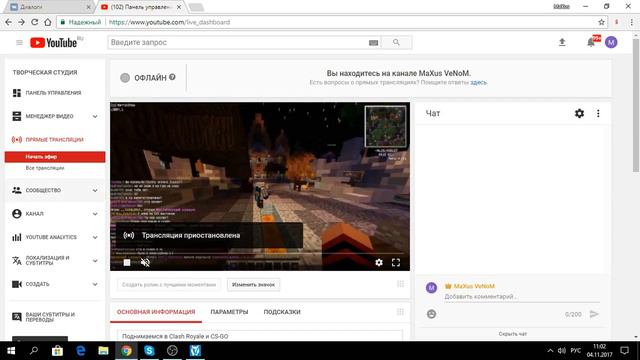Screen dimensions: 640x360
Task: Switch to Основная информация tab
Action: click(x=156, y=312)
